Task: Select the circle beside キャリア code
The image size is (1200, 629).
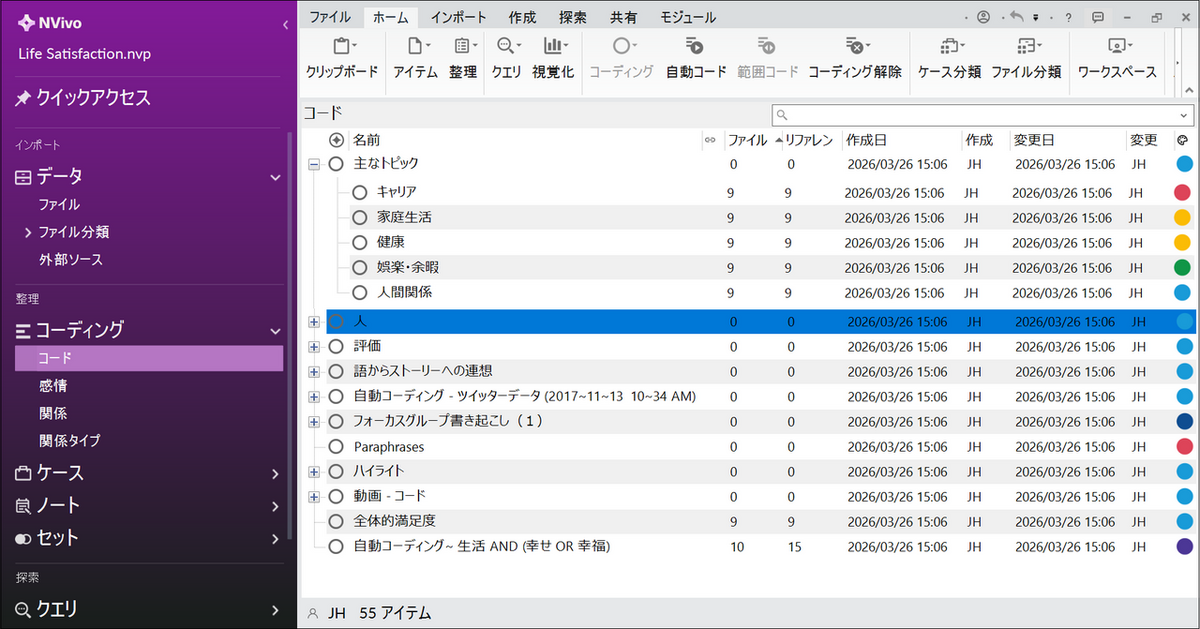Action: tap(360, 192)
